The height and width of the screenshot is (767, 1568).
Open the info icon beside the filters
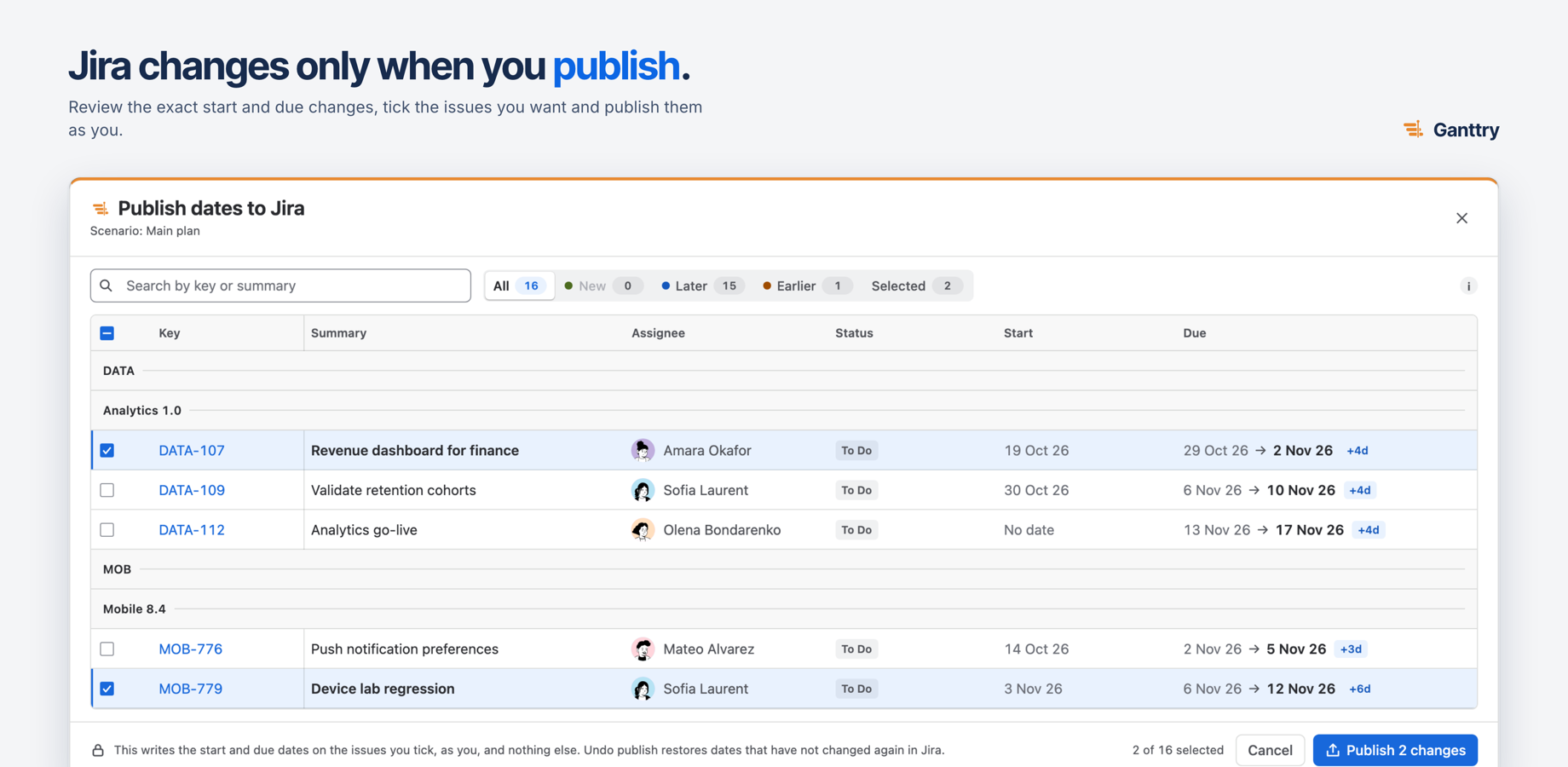pos(1468,286)
